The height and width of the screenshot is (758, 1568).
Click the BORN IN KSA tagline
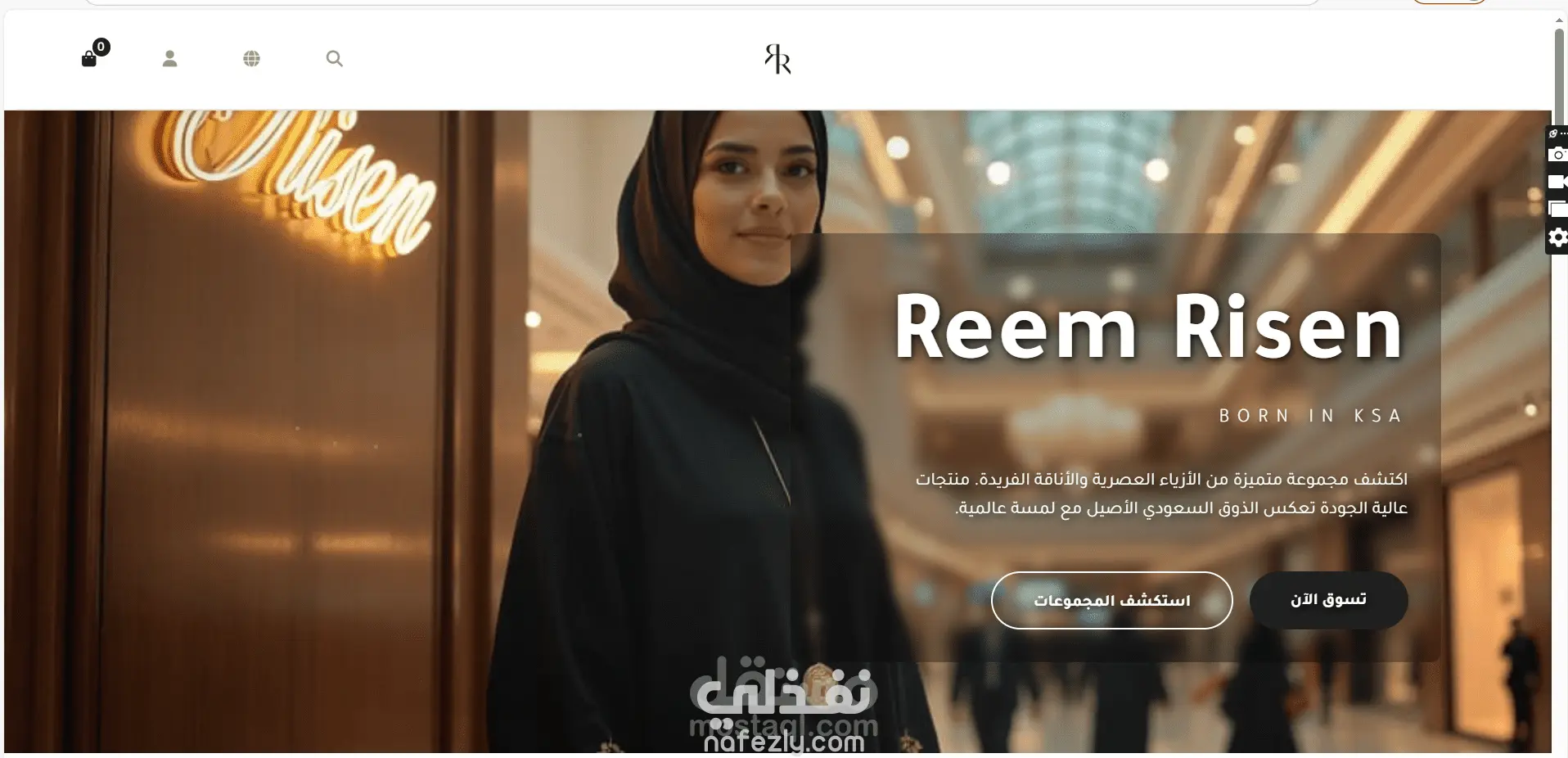pyautogui.click(x=1311, y=416)
